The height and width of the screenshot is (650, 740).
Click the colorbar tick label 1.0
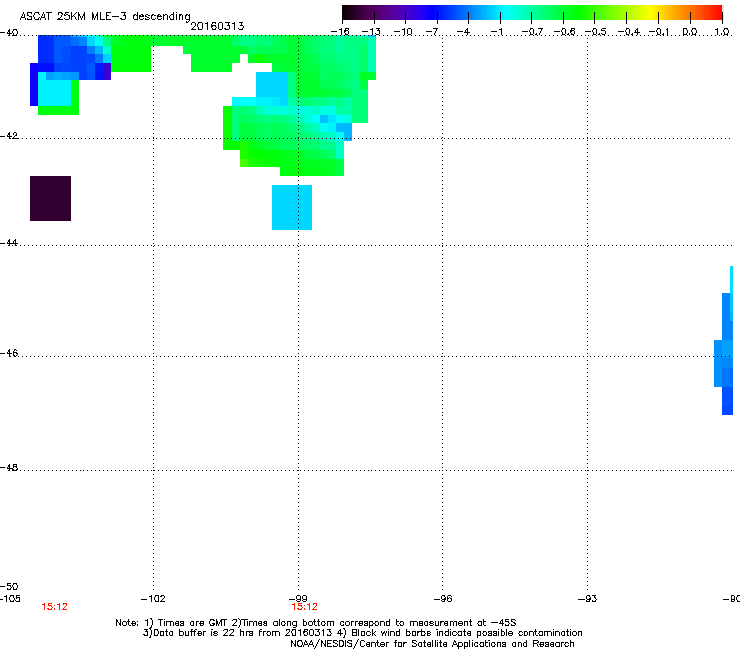coord(722,32)
